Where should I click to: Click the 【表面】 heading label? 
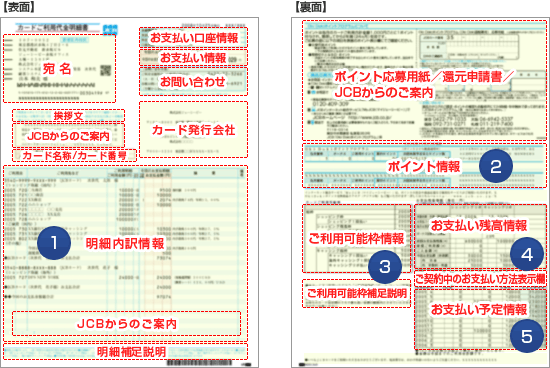(19, 7)
